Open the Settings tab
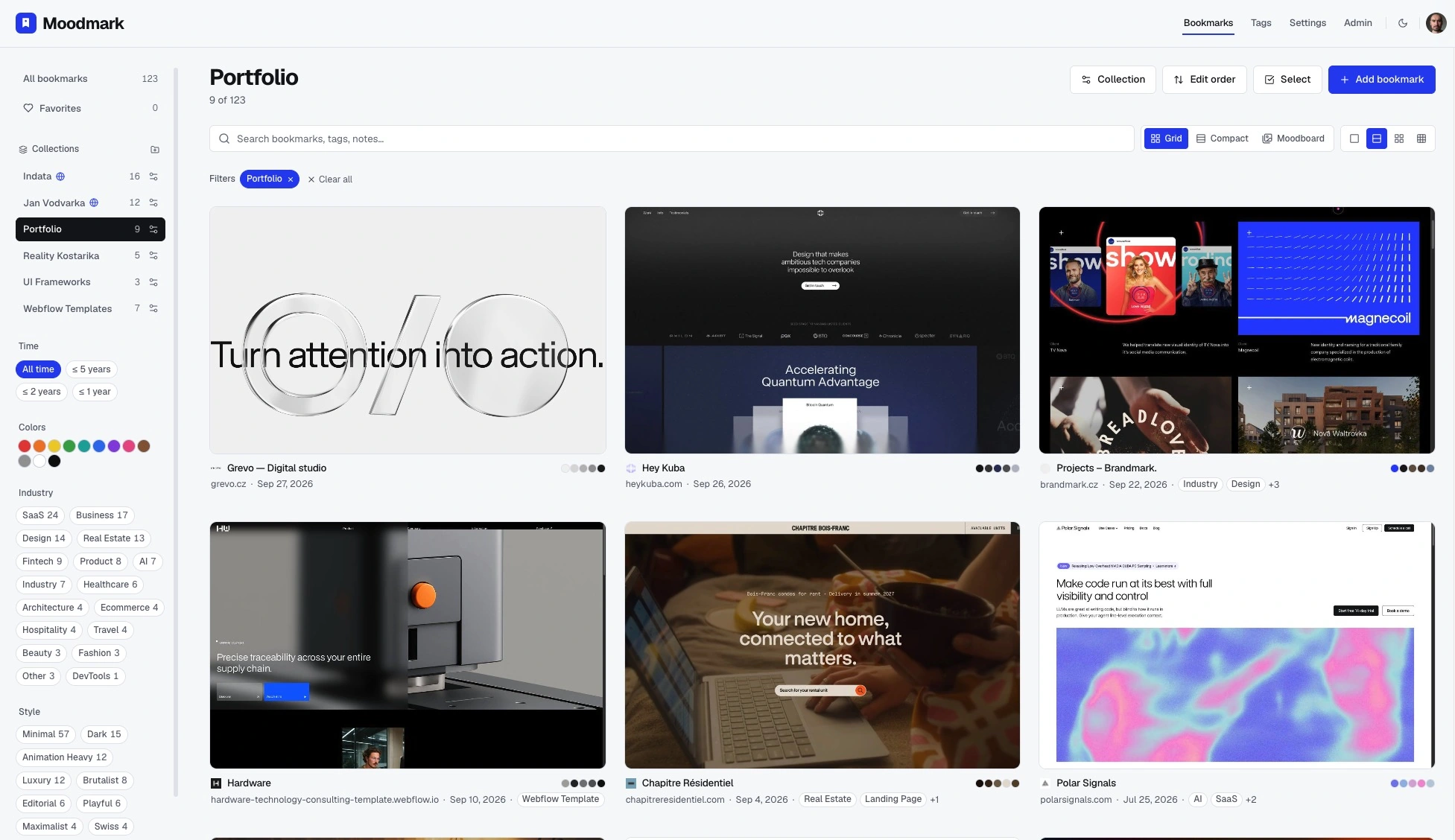The image size is (1455, 840). [1307, 23]
